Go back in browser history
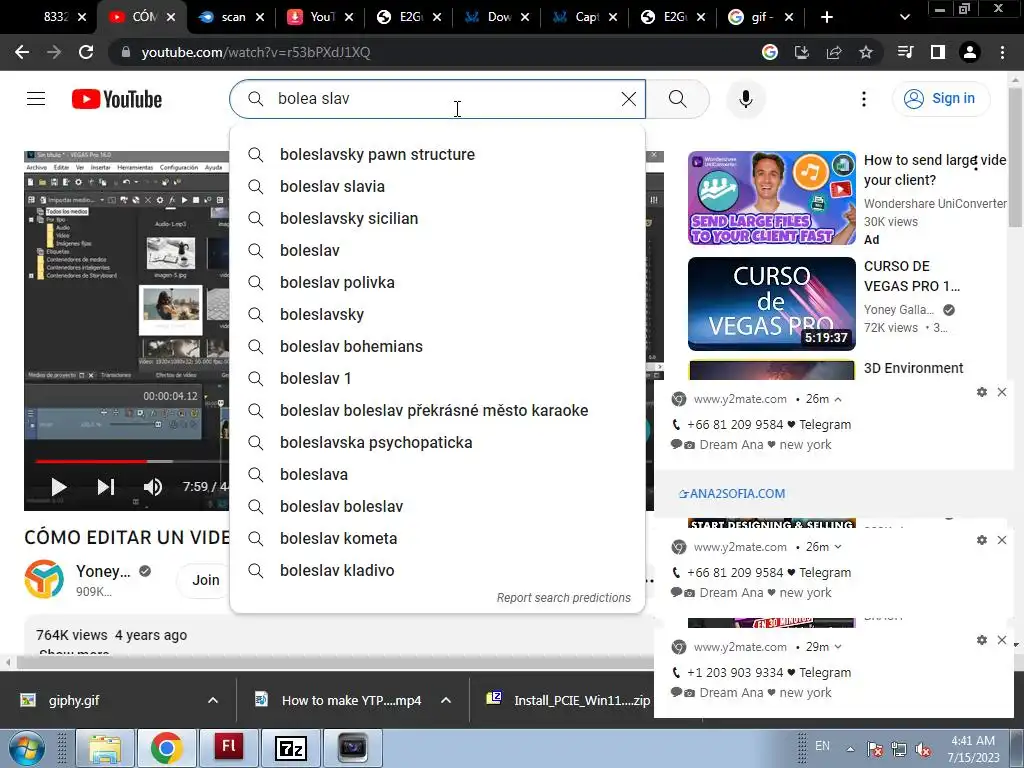This screenshot has height=768, width=1024. (22, 52)
